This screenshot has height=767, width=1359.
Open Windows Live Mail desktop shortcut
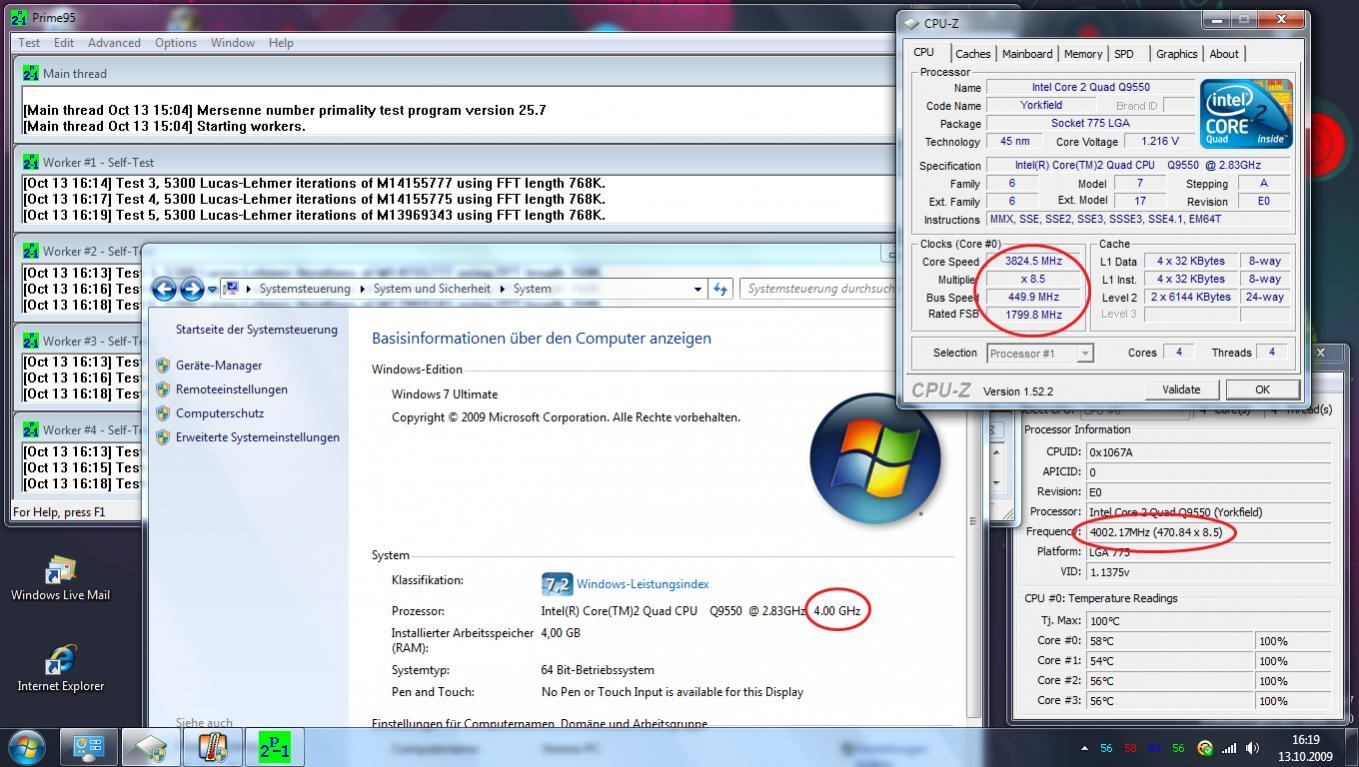pos(60,579)
